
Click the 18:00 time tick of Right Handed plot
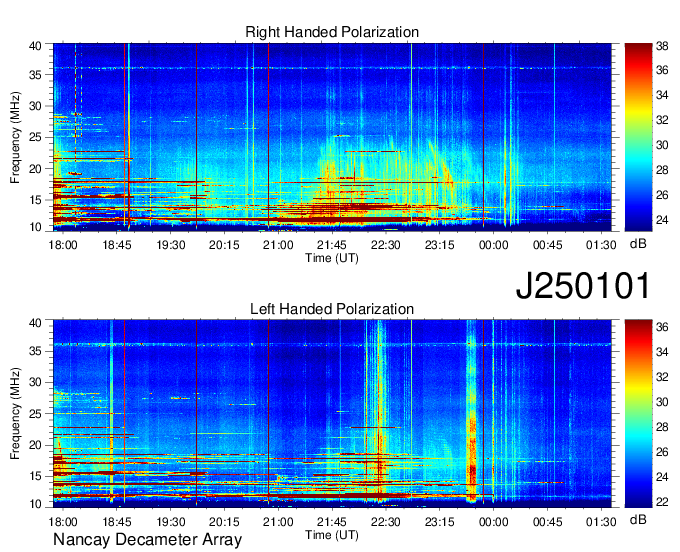[63, 245]
